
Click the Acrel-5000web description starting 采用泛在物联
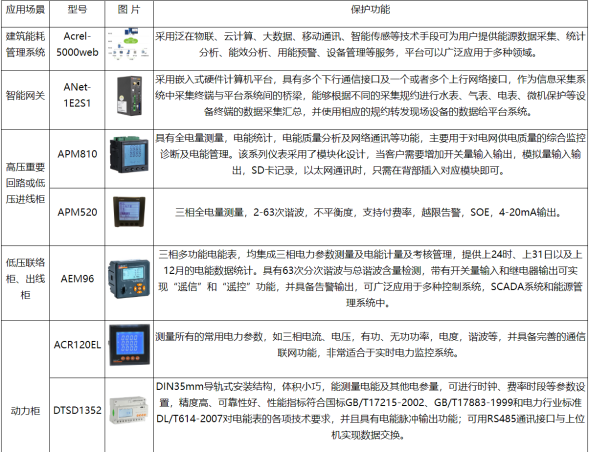click(370, 44)
